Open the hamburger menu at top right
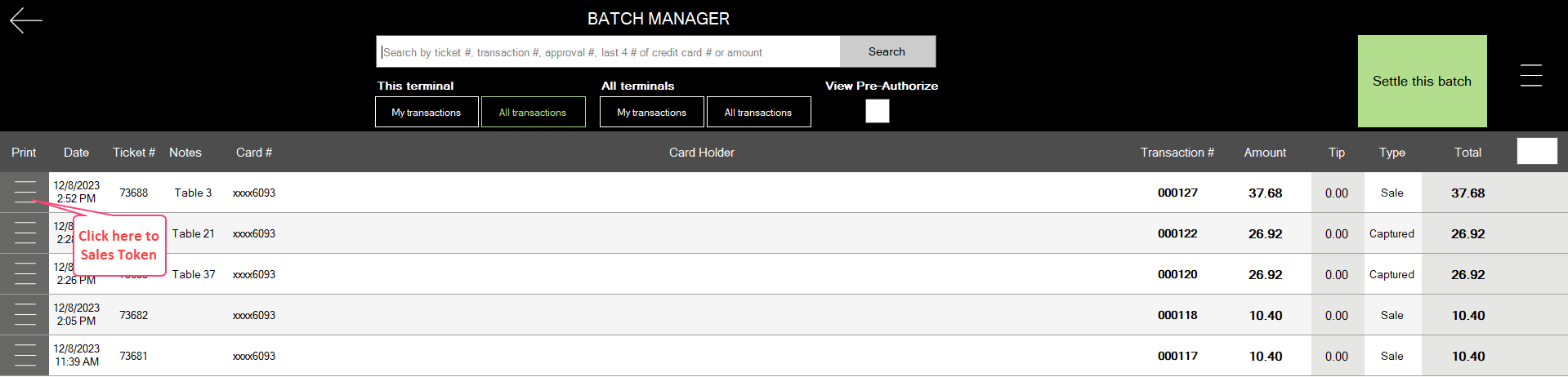This screenshot has height=377, width=1568. 1530,75
